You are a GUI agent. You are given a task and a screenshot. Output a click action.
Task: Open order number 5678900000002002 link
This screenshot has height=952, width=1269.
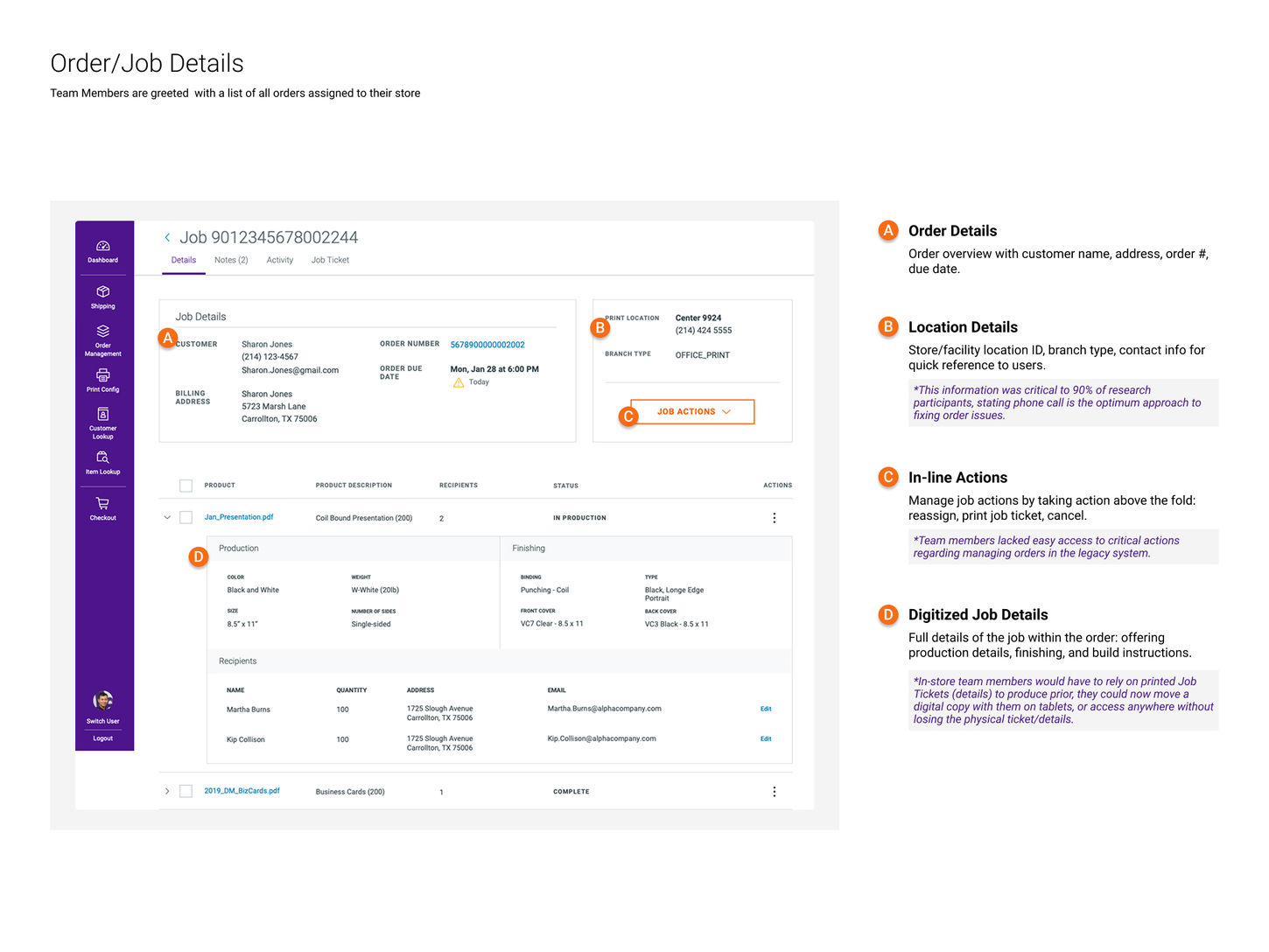pyautogui.click(x=487, y=345)
